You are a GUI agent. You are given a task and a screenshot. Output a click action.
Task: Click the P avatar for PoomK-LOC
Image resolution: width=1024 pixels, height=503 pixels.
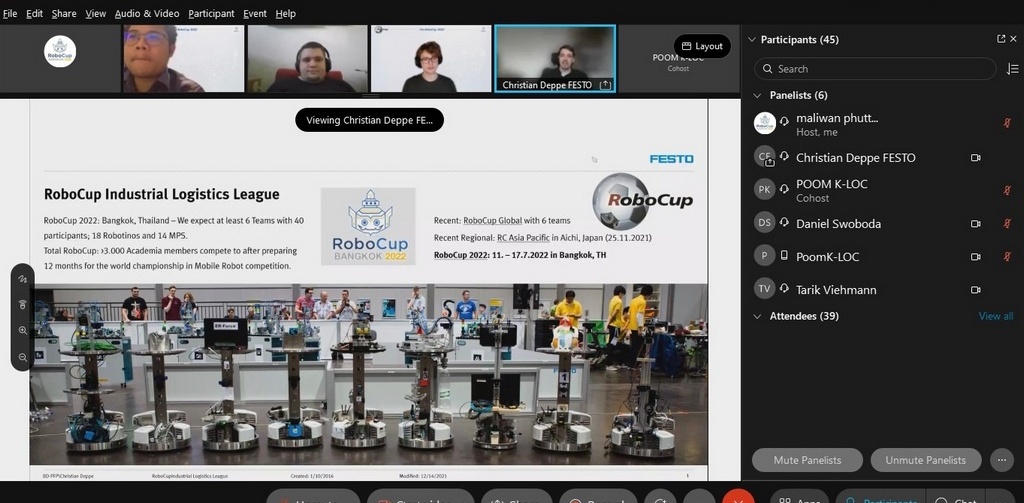(765, 255)
